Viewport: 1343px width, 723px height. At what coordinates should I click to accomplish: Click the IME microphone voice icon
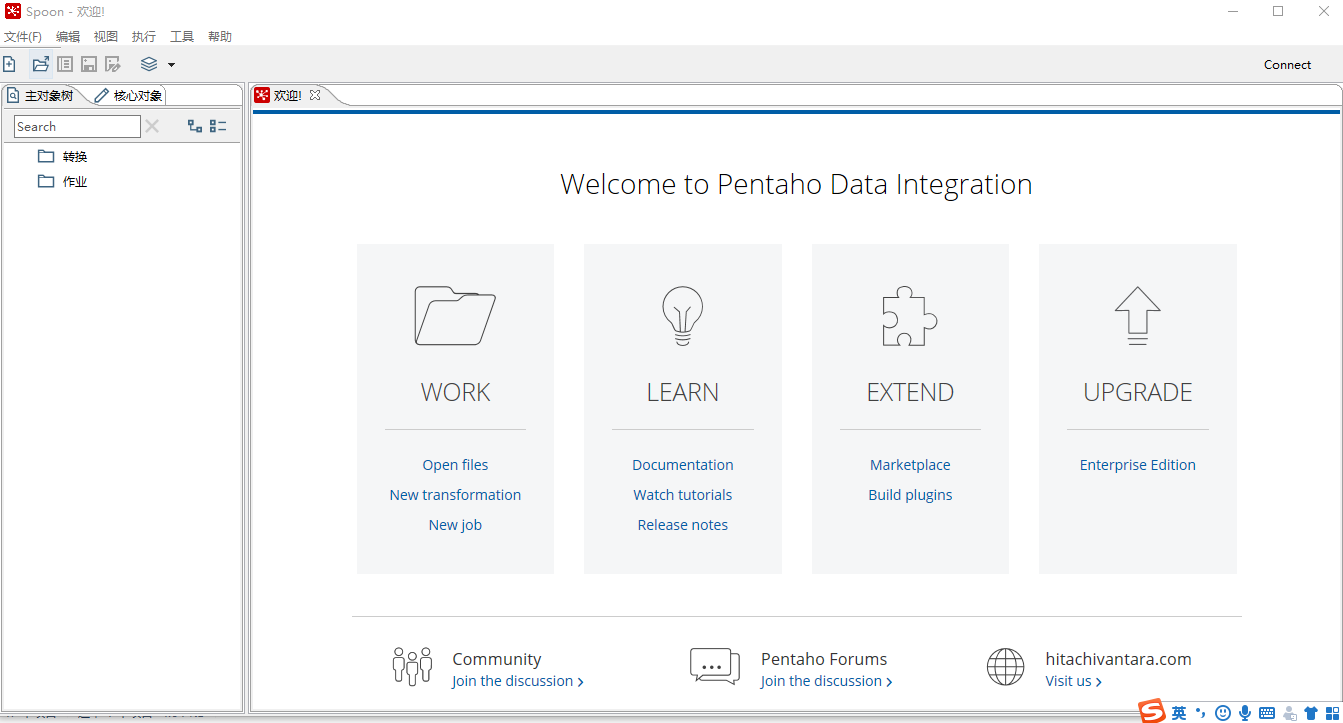[x=1245, y=713]
